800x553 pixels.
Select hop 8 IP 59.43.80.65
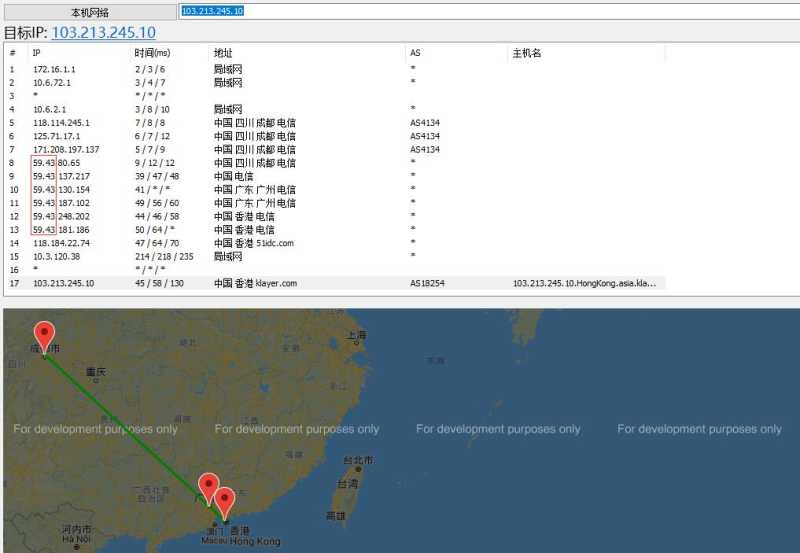click(57, 163)
